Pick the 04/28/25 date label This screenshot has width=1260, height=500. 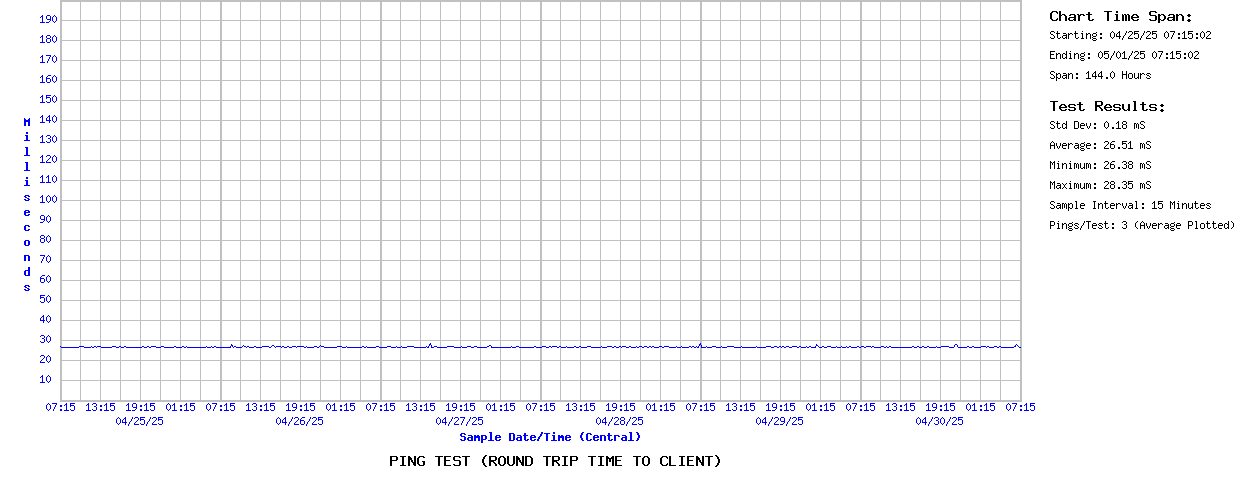pyautogui.click(x=620, y=421)
